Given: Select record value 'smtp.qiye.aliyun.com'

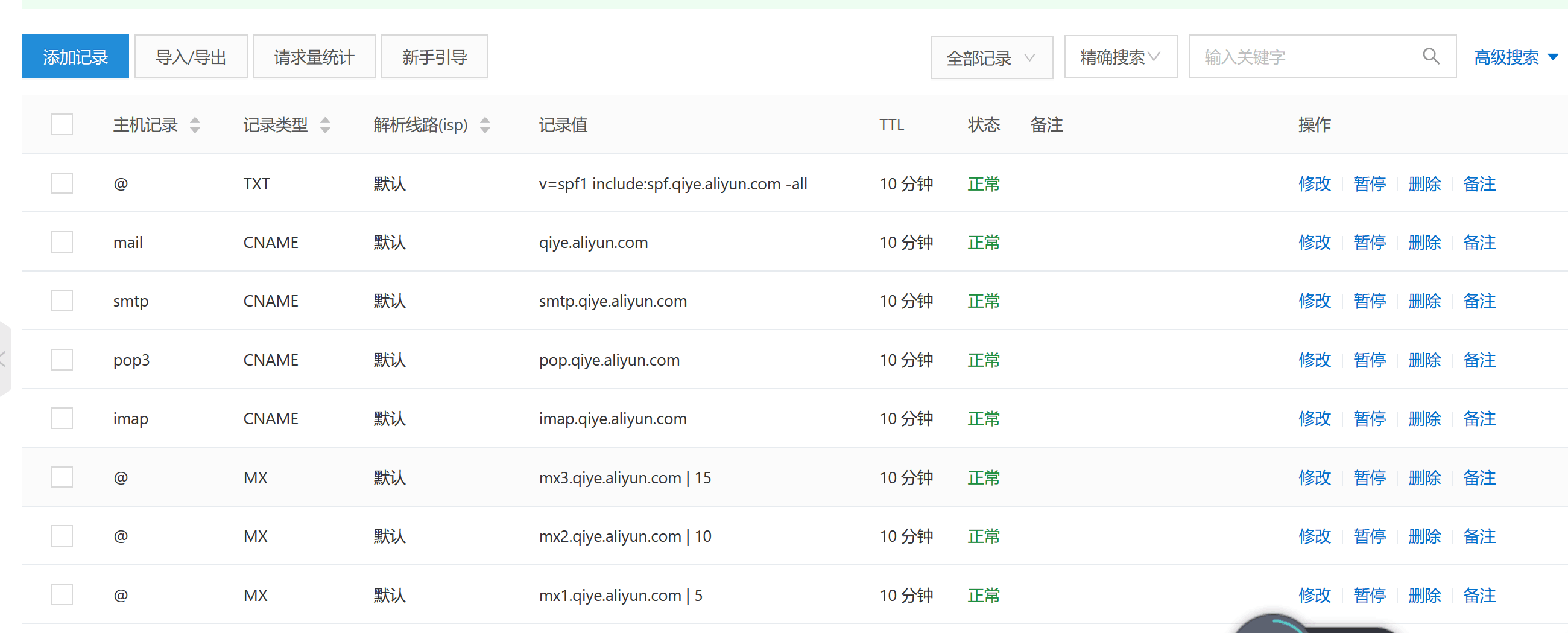Looking at the screenshot, I should pyautogui.click(x=613, y=301).
